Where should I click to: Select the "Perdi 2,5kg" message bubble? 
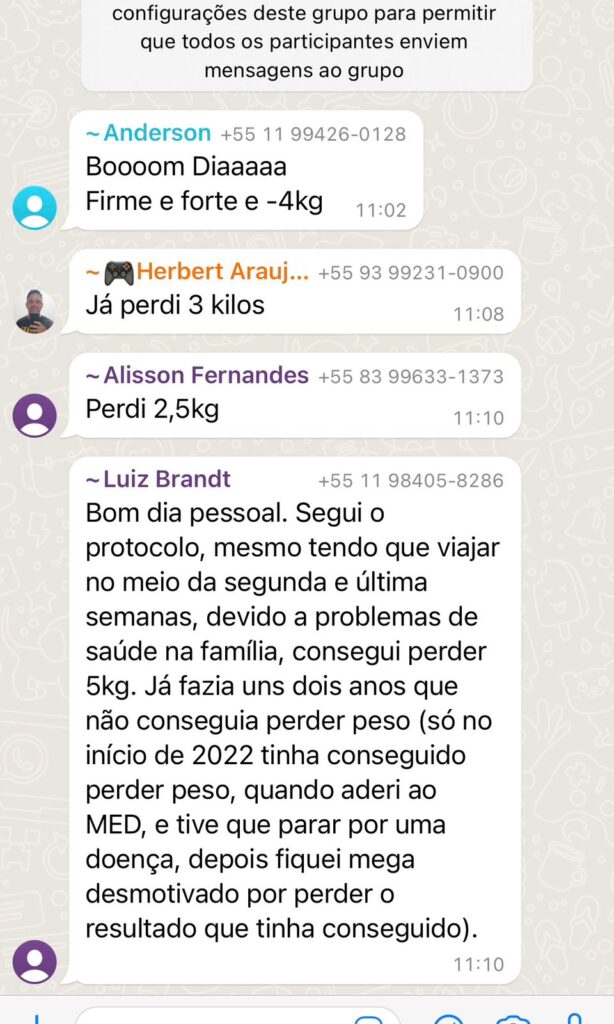tap(295, 396)
